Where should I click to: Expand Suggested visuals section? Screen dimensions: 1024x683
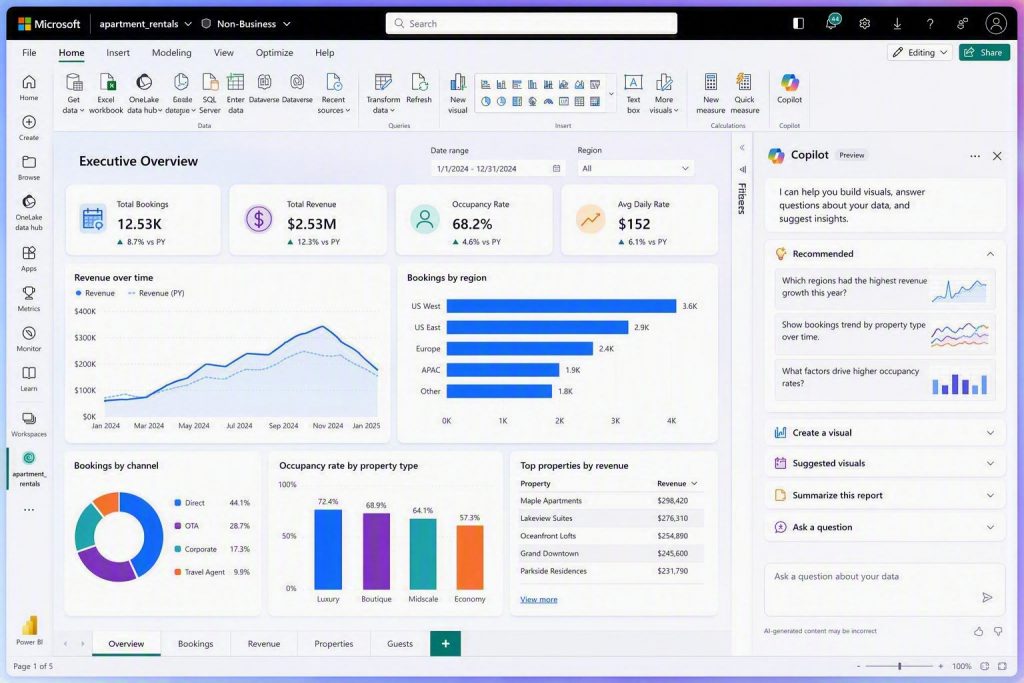[x=885, y=463]
